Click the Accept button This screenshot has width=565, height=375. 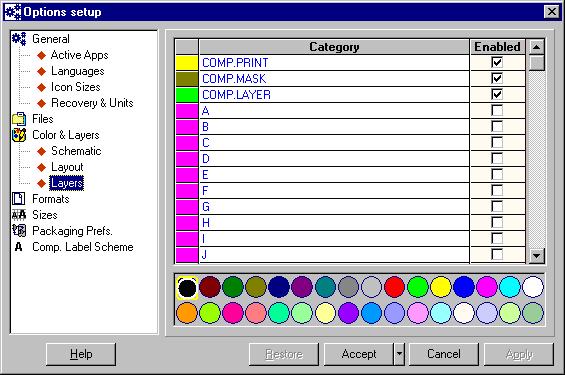[x=359, y=354]
